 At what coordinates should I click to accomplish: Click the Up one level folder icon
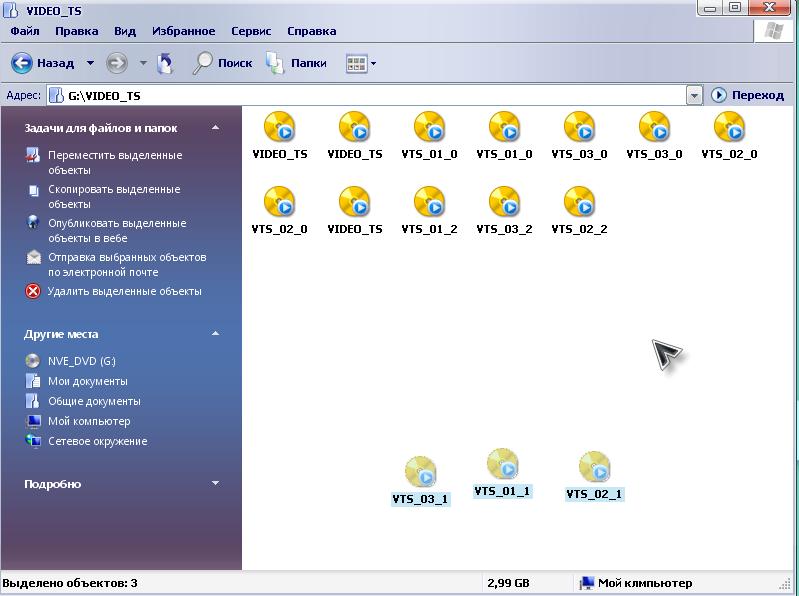(166, 63)
